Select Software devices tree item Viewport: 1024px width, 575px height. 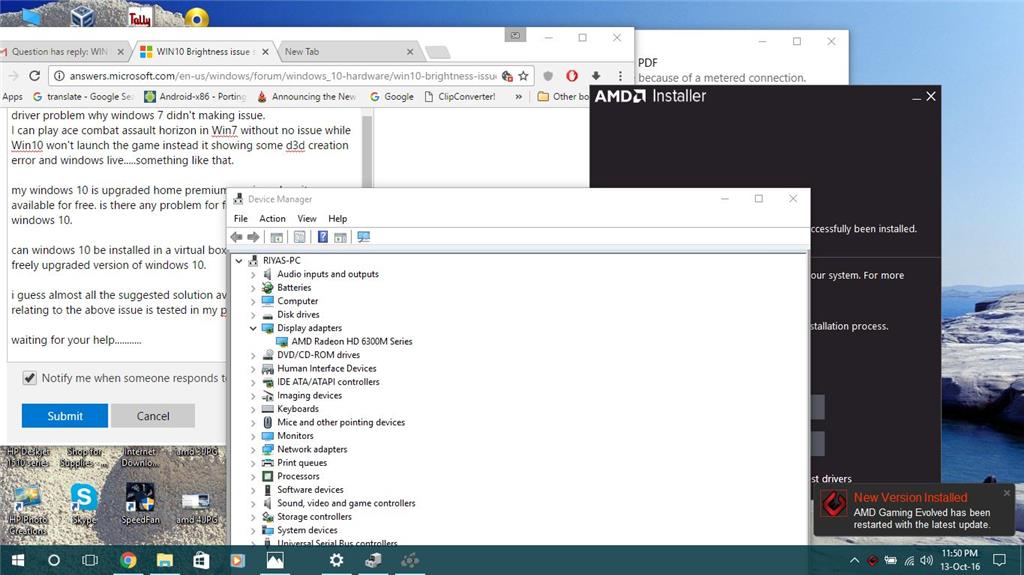310,489
